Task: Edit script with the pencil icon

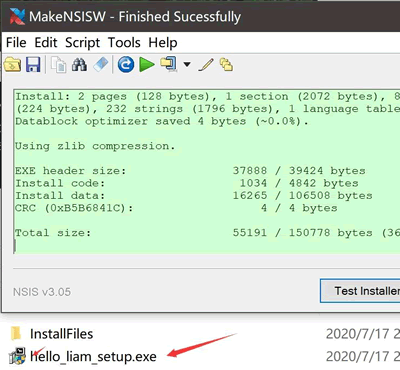Action: [x=206, y=64]
